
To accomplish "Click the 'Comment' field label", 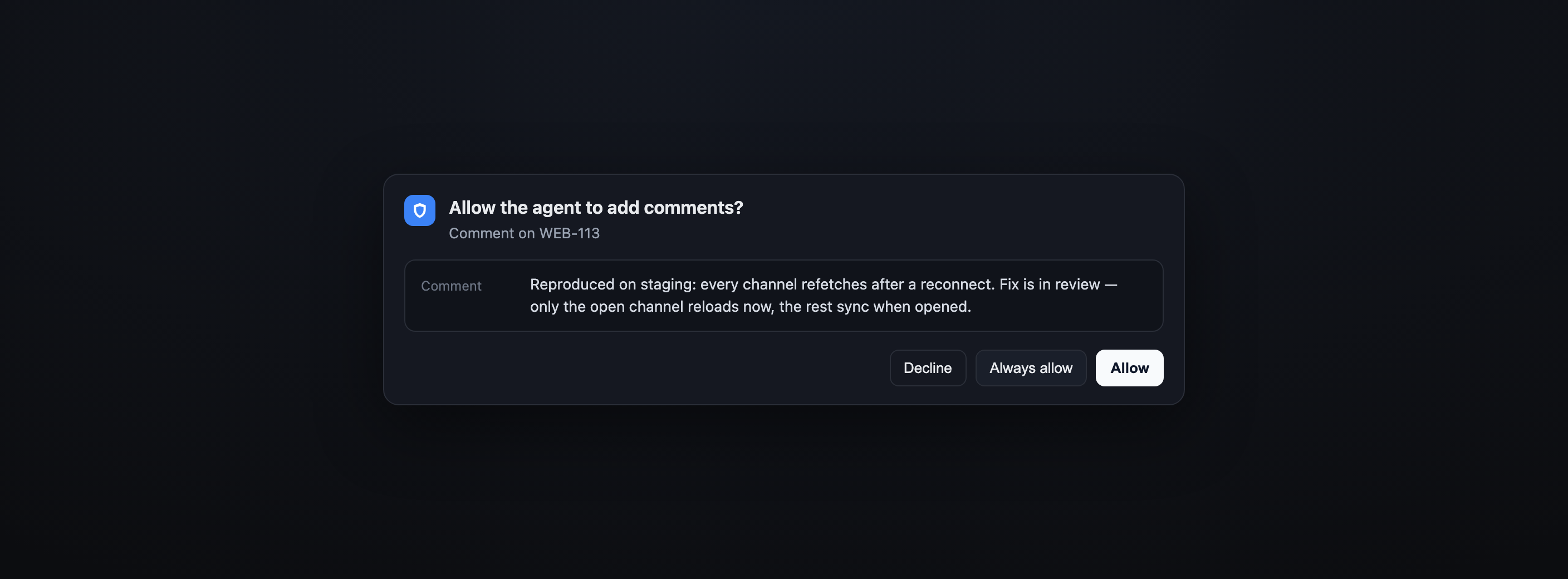I will (x=451, y=286).
